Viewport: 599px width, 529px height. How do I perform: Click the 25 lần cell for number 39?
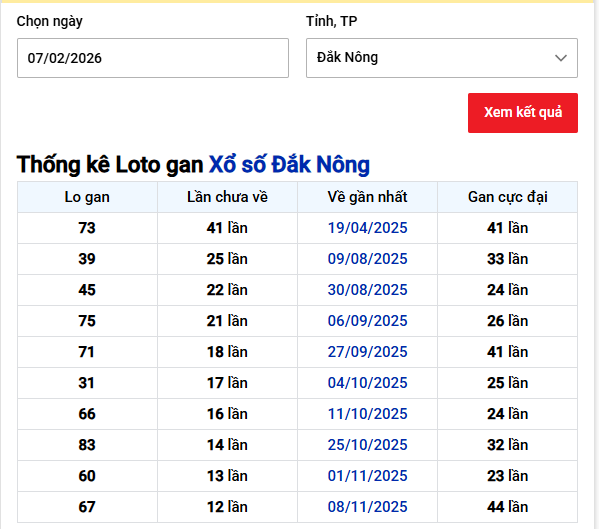(227, 259)
